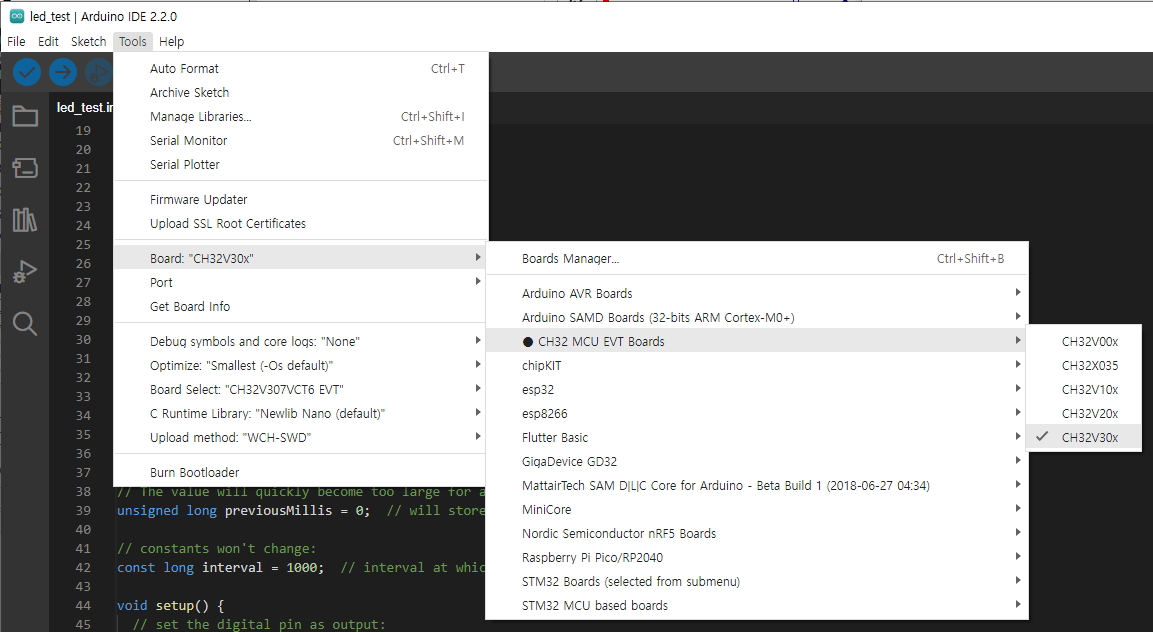Open the Debug sidebar icon
Viewport: 1153px width, 632px height.
tap(25, 271)
